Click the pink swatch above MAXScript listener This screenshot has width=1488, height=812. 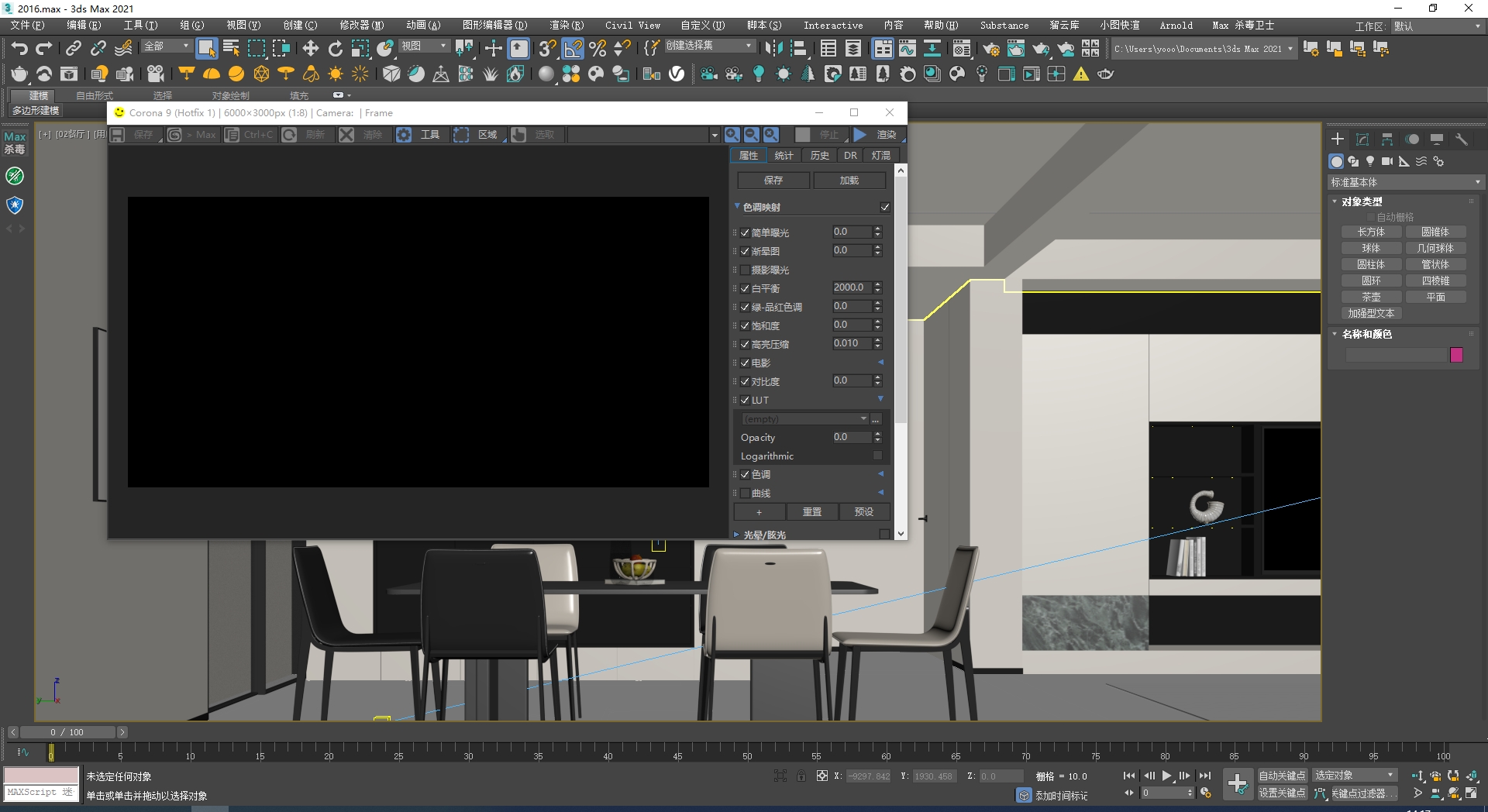coord(41,775)
